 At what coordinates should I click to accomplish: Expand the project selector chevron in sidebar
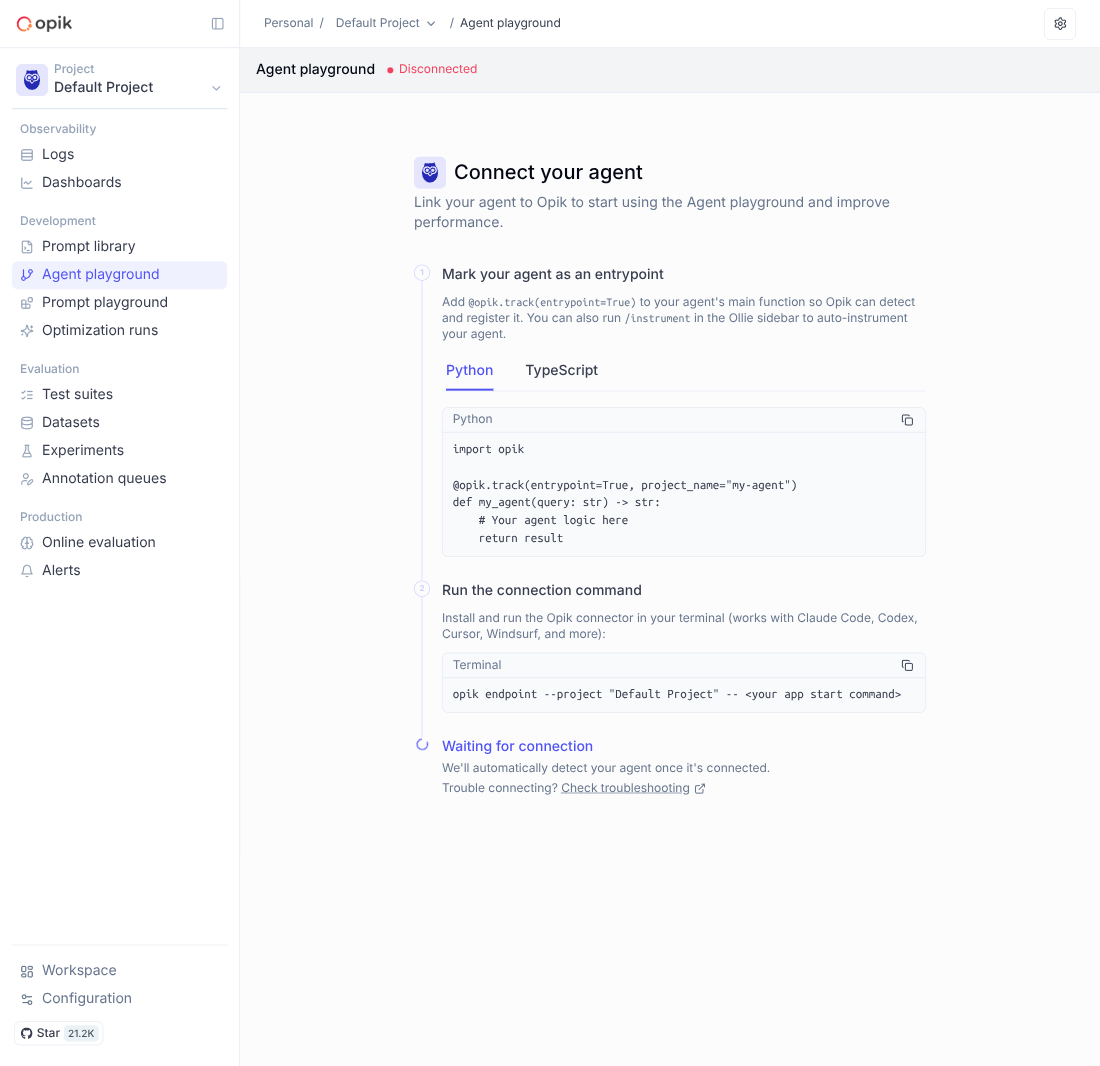click(216, 88)
